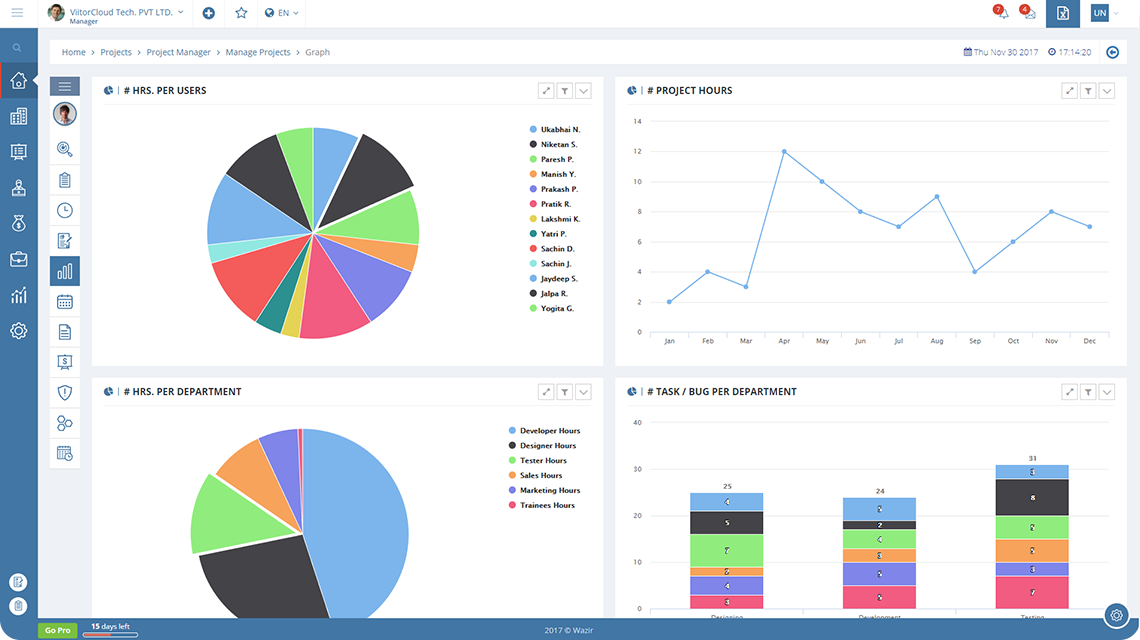Viewport: 1140px width, 640px height.
Task: Collapse the Hrs. Per Users panel
Action: point(584,91)
